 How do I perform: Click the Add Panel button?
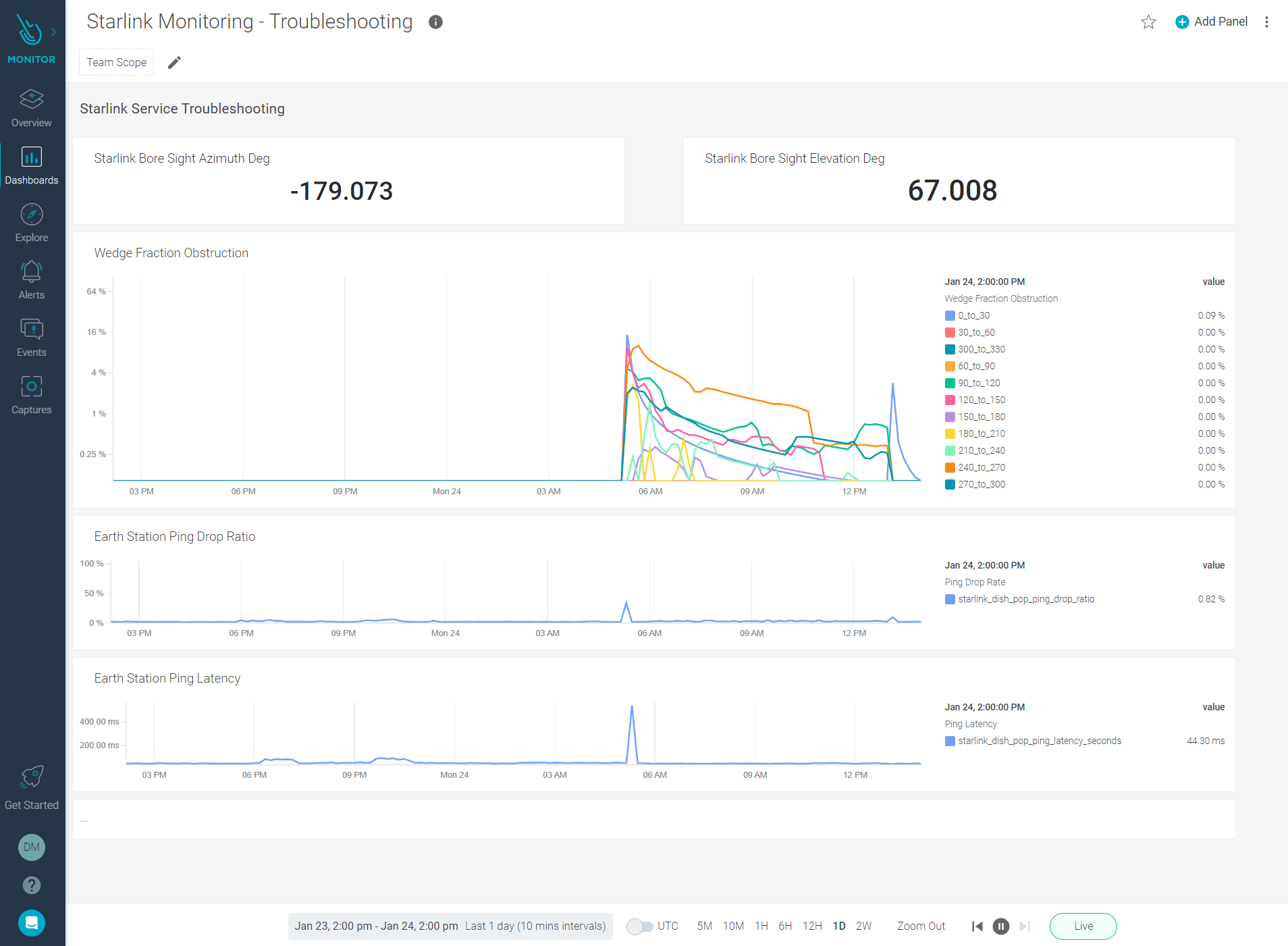click(x=1212, y=22)
